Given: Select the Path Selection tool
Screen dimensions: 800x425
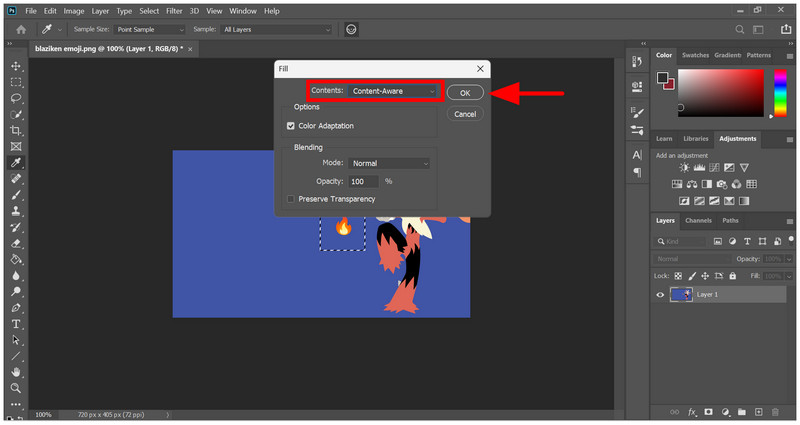Looking at the screenshot, I should click(16, 340).
